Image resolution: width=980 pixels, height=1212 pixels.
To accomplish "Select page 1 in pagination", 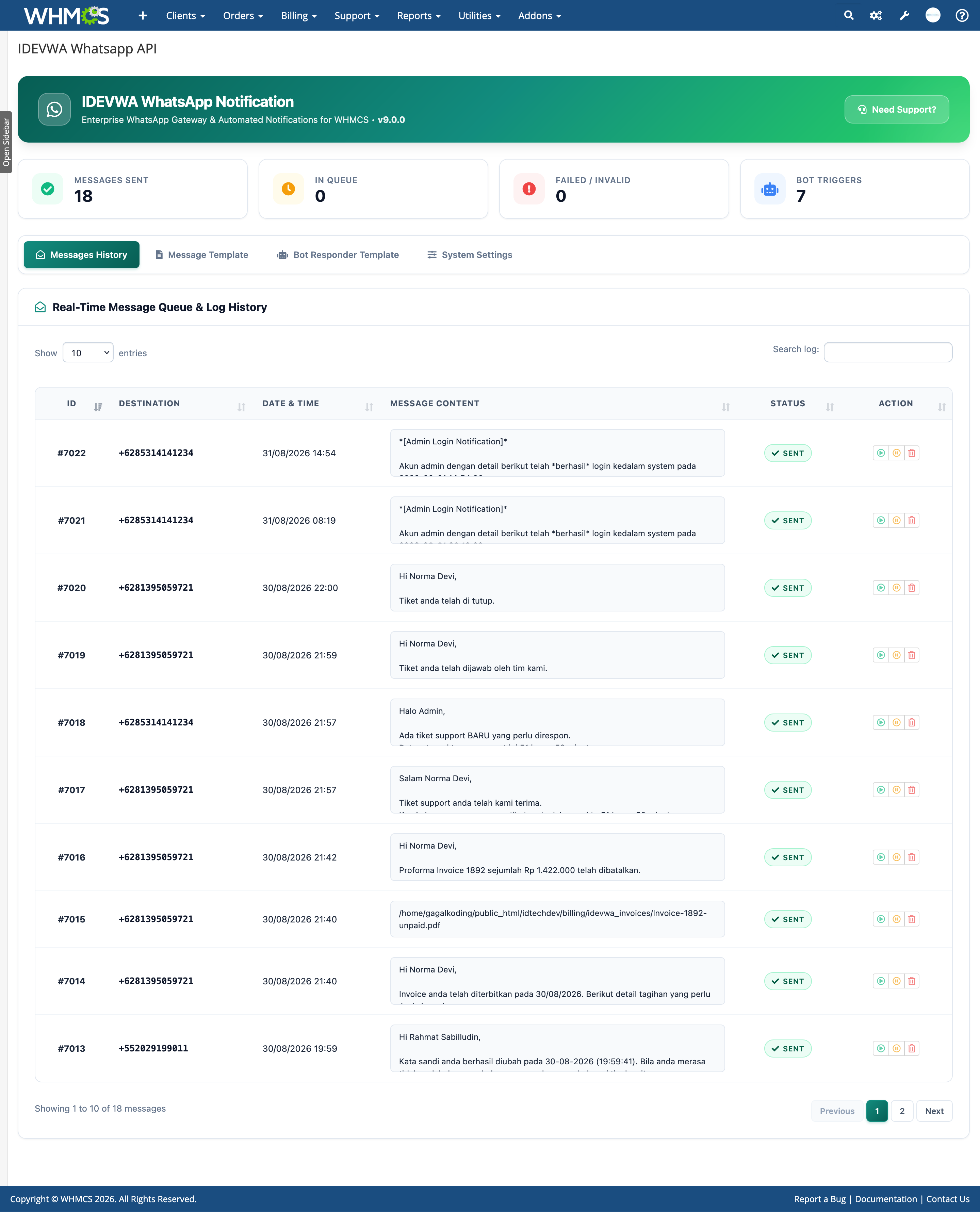I will click(877, 1110).
